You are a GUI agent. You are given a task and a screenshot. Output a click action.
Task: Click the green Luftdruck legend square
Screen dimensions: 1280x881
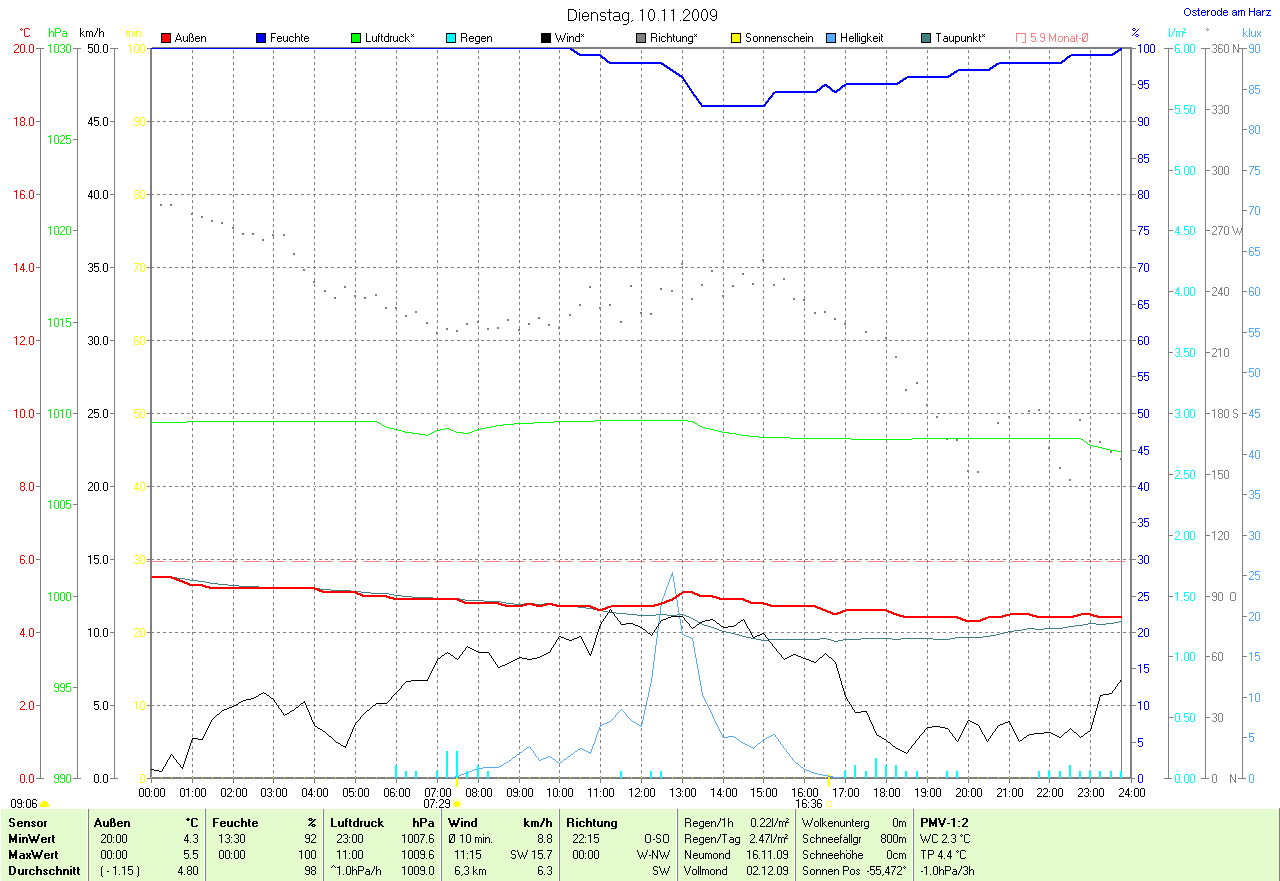(356, 38)
